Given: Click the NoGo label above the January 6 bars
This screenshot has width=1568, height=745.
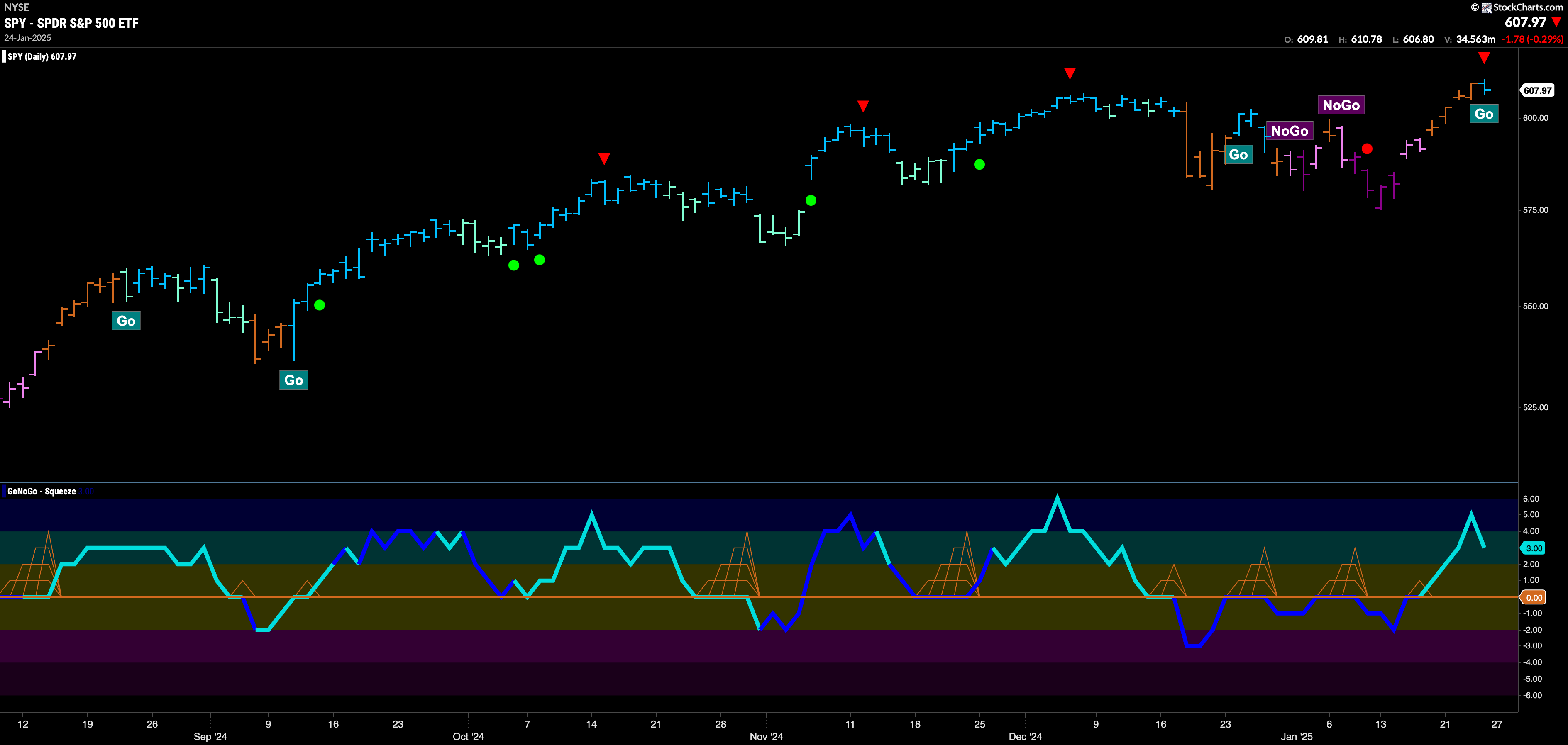Looking at the screenshot, I should pyautogui.click(x=1341, y=105).
